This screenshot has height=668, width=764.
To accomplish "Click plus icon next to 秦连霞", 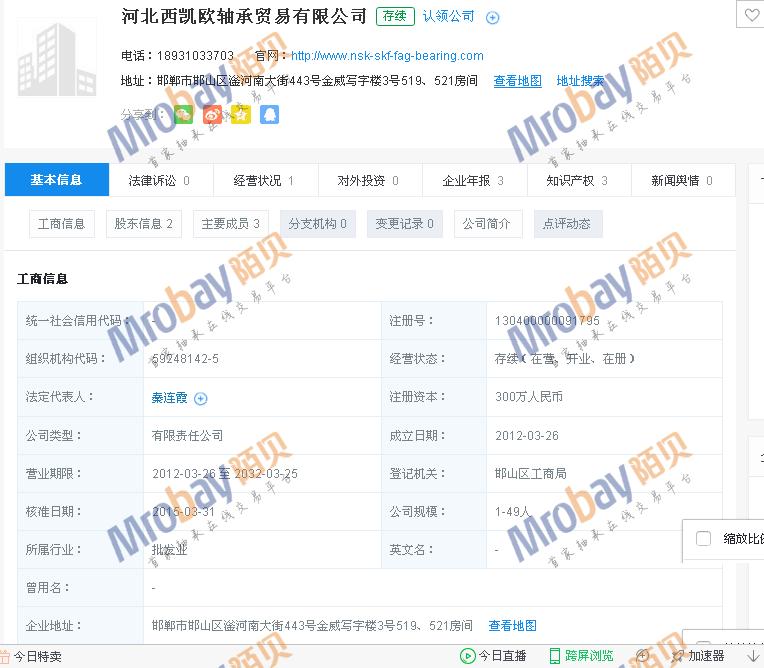I will click(201, 398).
